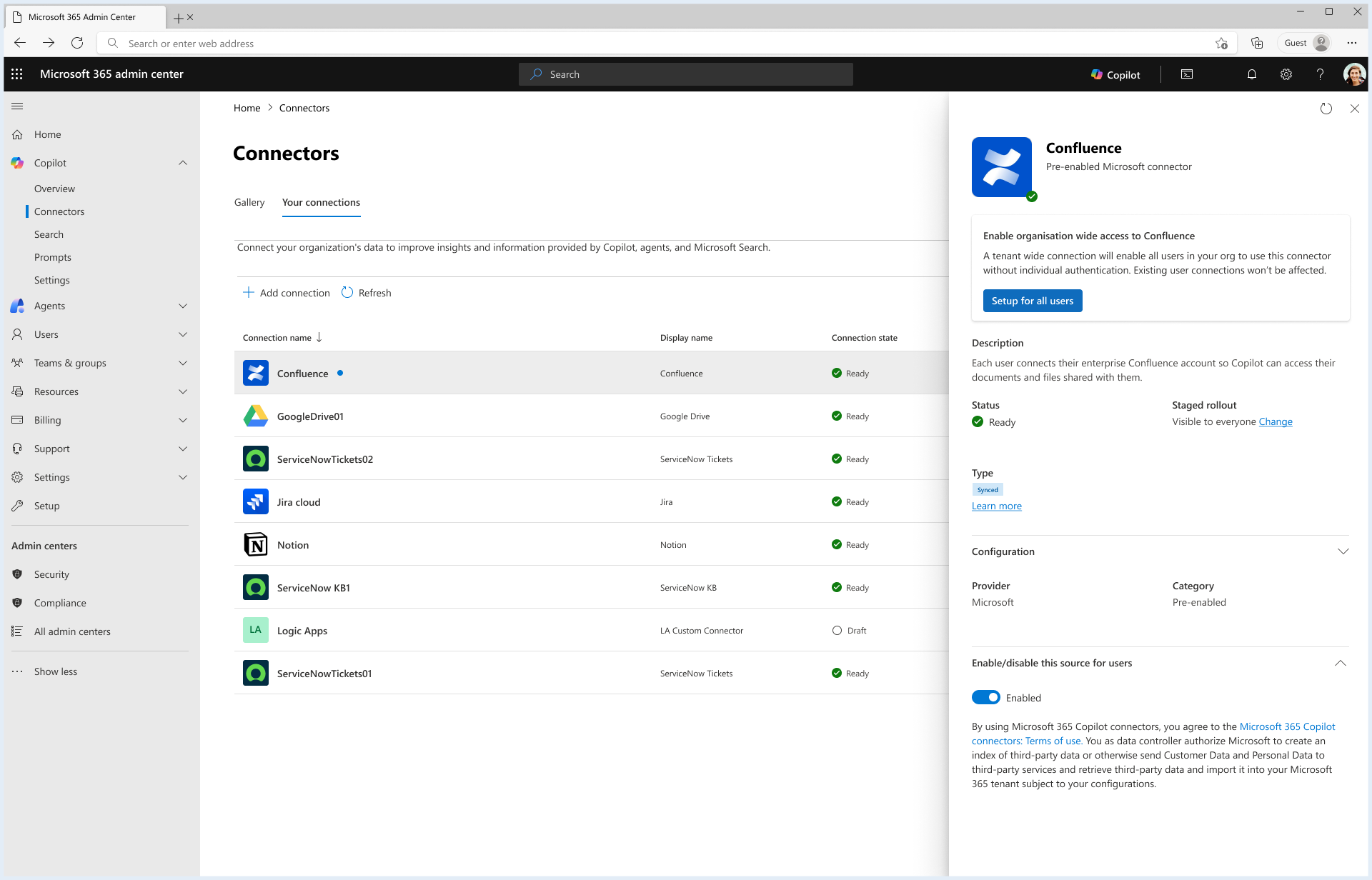The height and width of the screenshot is (880, 1372).
Task: Open All admin centers
Action: coord(72,631)
